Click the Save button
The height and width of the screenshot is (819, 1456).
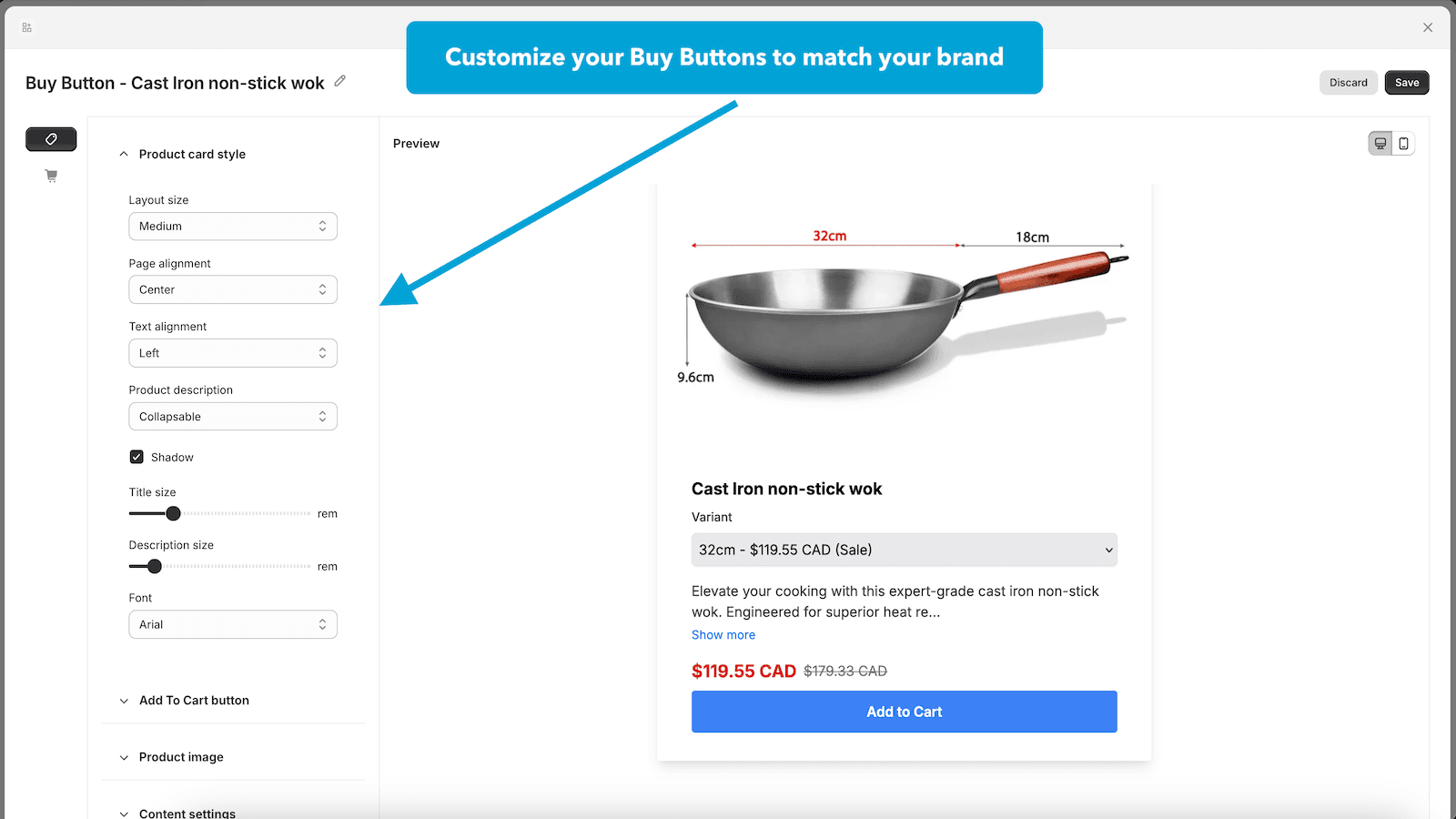tap(1407, 83)
